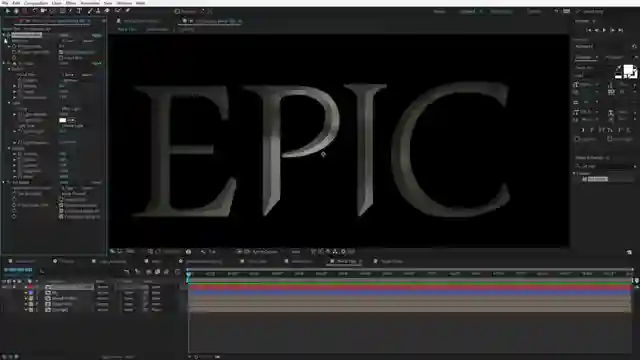The height and width of the screenshot is (360, 640).
Task: Click the Character panel eyedropper
Action: pos(619,67)
